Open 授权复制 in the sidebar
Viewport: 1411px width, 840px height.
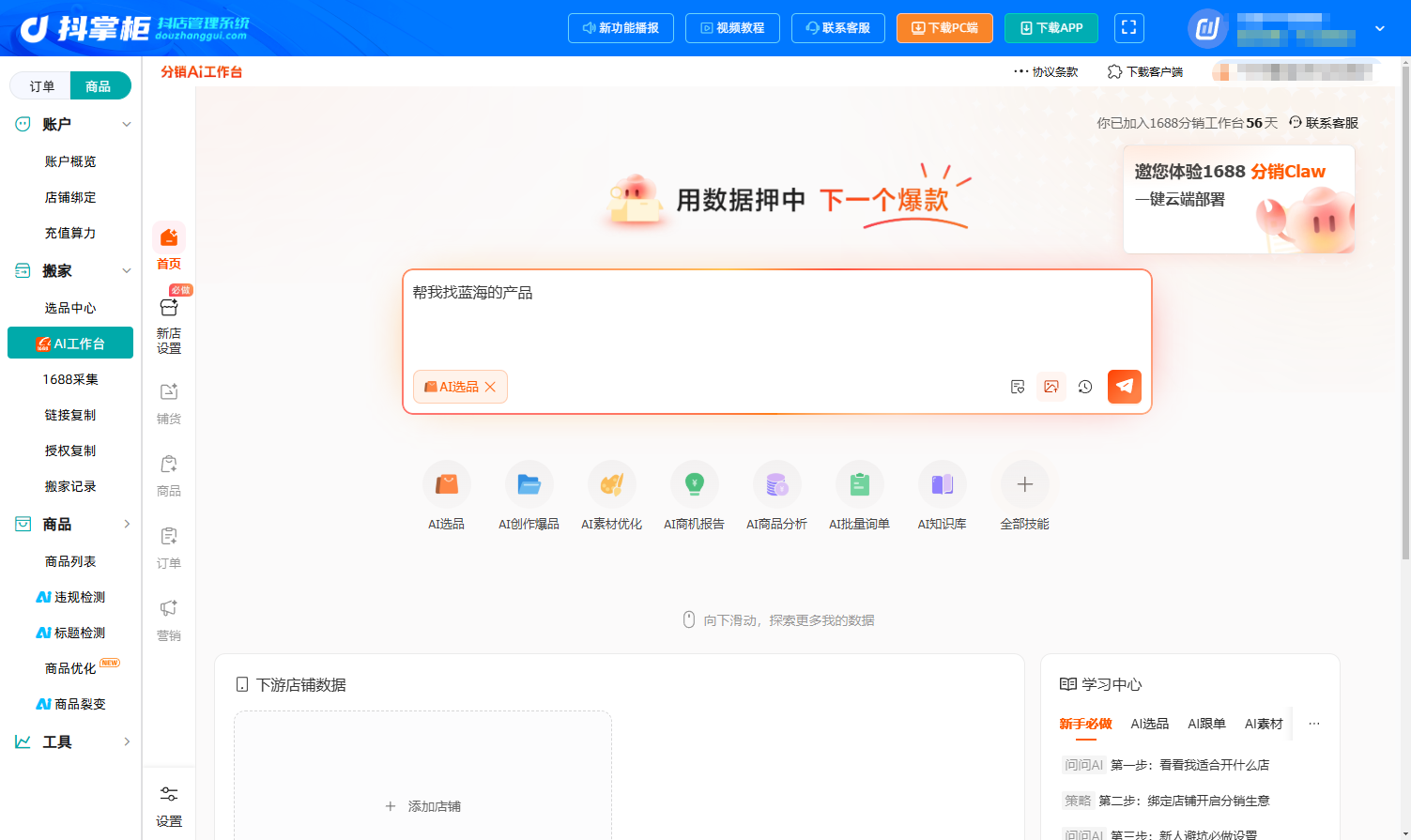(70, 451)
